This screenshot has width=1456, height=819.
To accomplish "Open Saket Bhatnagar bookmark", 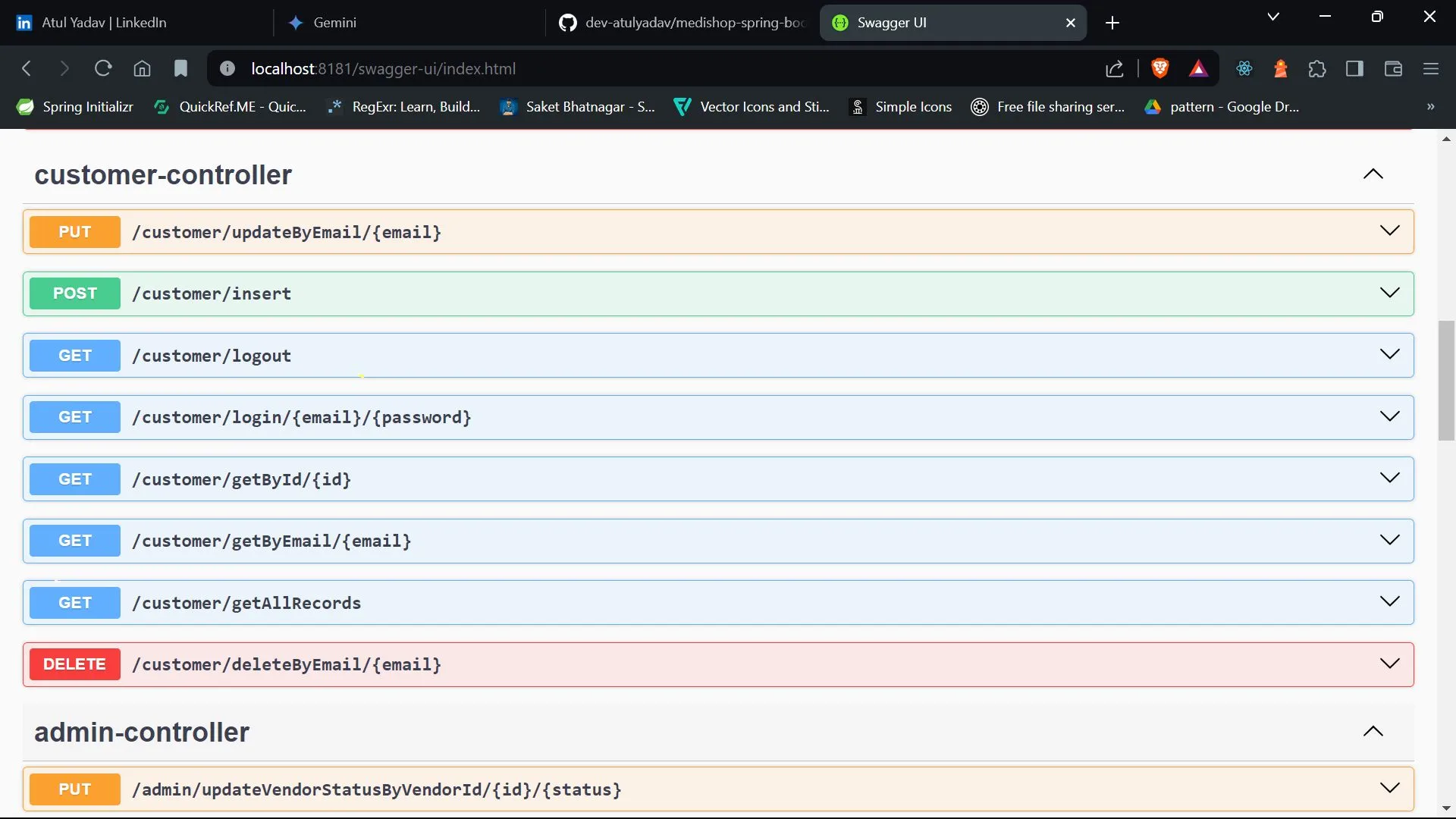I will [578, 107].
